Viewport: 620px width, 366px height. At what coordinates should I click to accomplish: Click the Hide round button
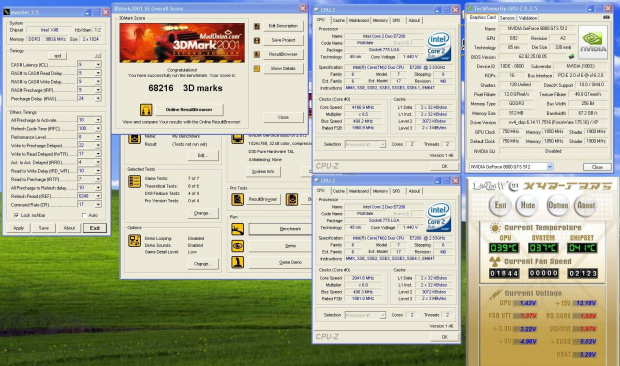tap(527, 205)
